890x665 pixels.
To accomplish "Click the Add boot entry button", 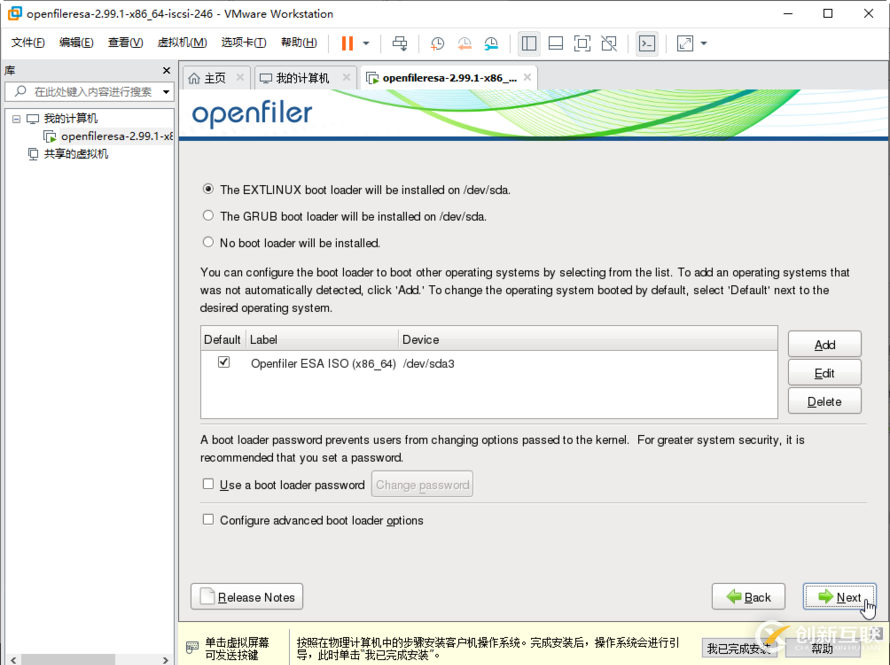I will click(x=824, y=344).
